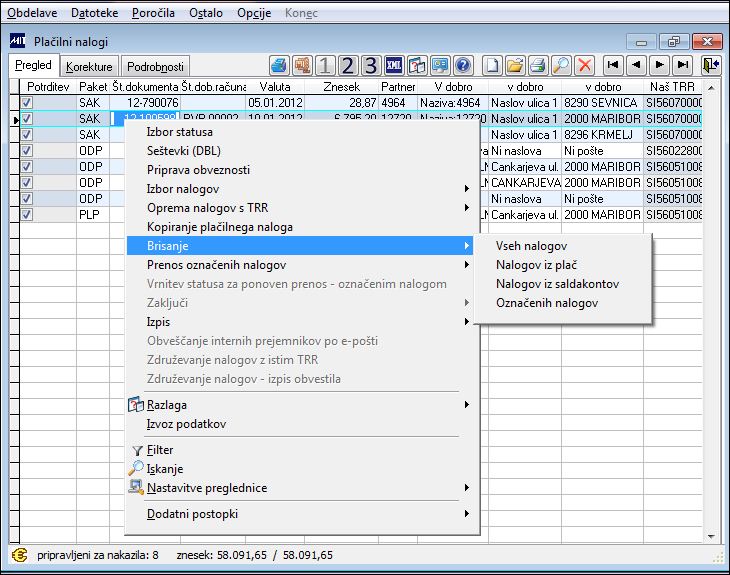This screenshot has height=575, width=730.
Task: Open the Poročila menu
Action: (153, 13)
